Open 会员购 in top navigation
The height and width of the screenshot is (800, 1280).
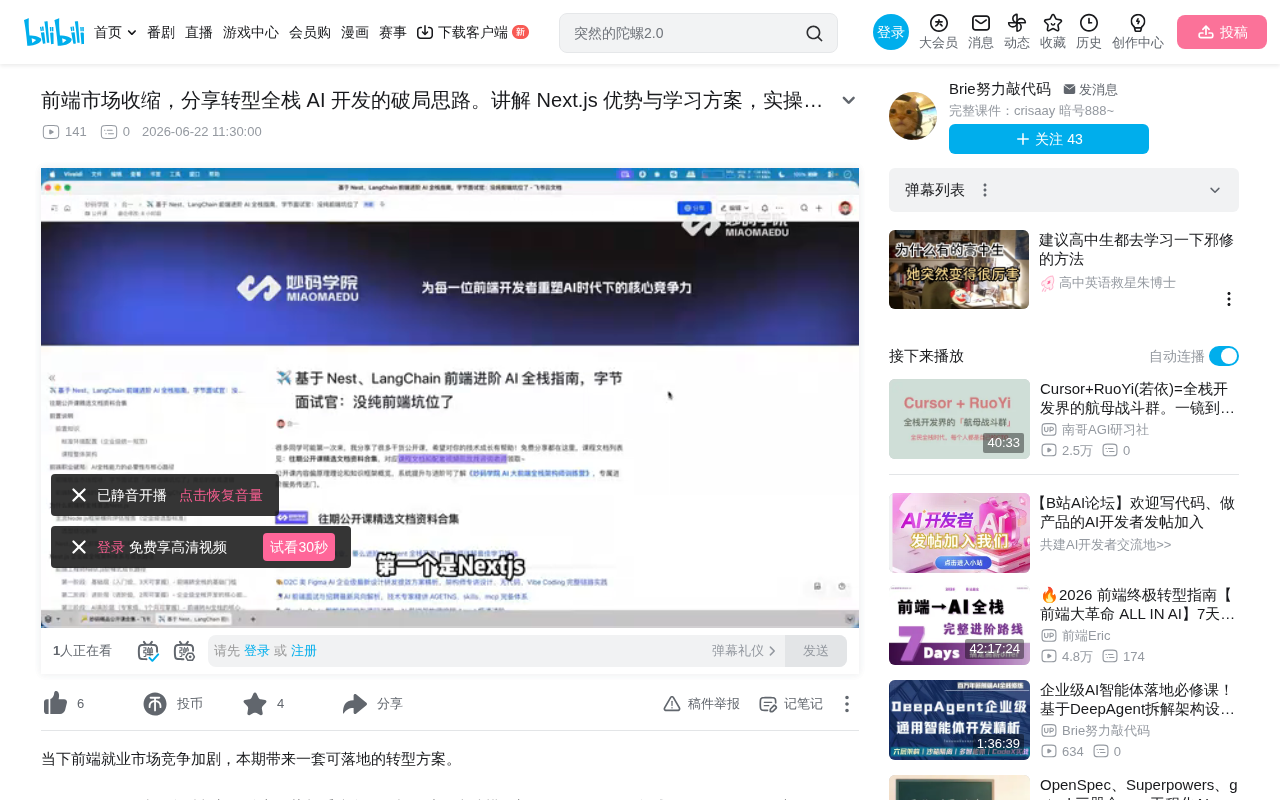(310, 32)
